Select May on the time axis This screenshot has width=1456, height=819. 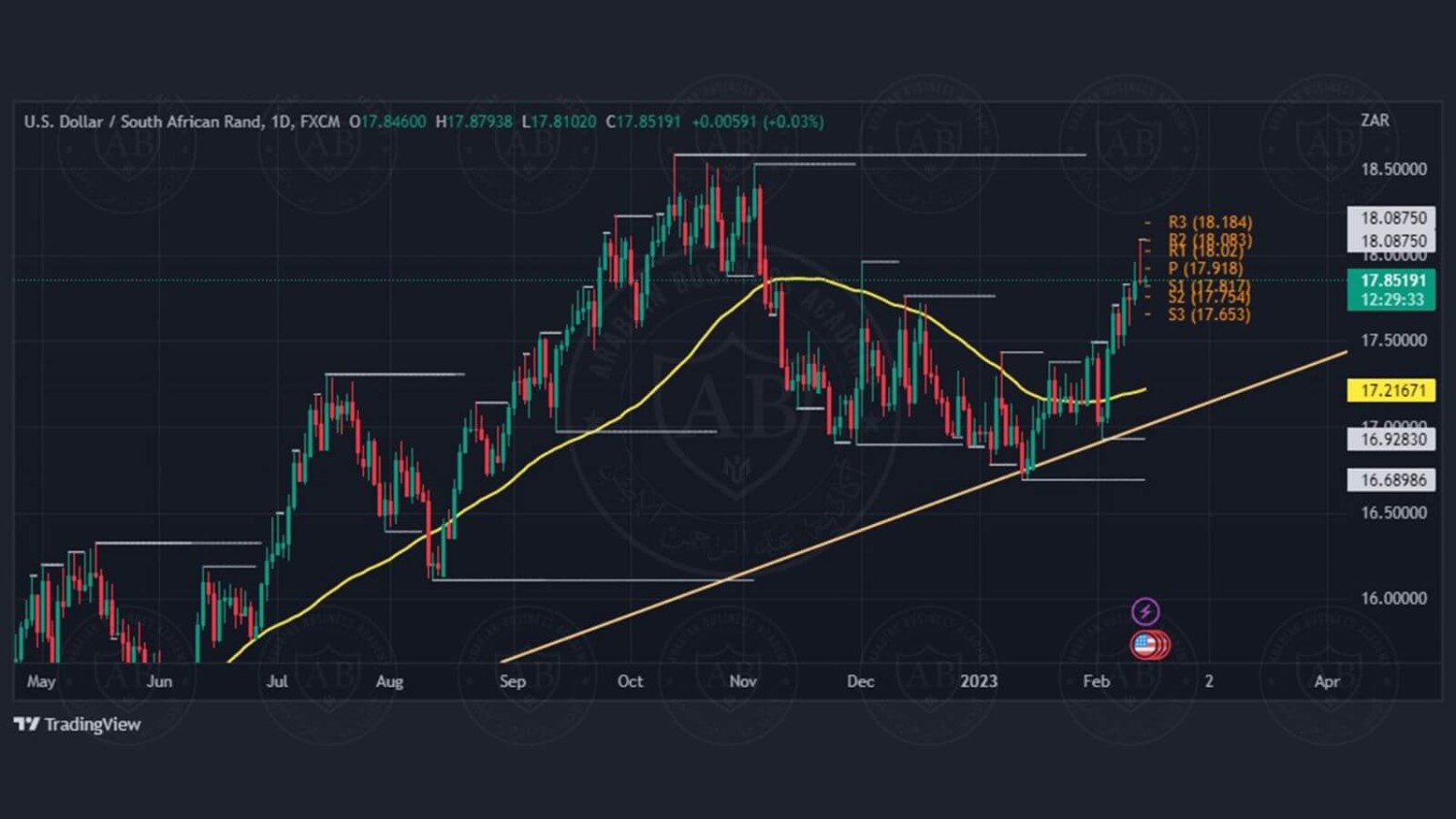coord(41,681)
